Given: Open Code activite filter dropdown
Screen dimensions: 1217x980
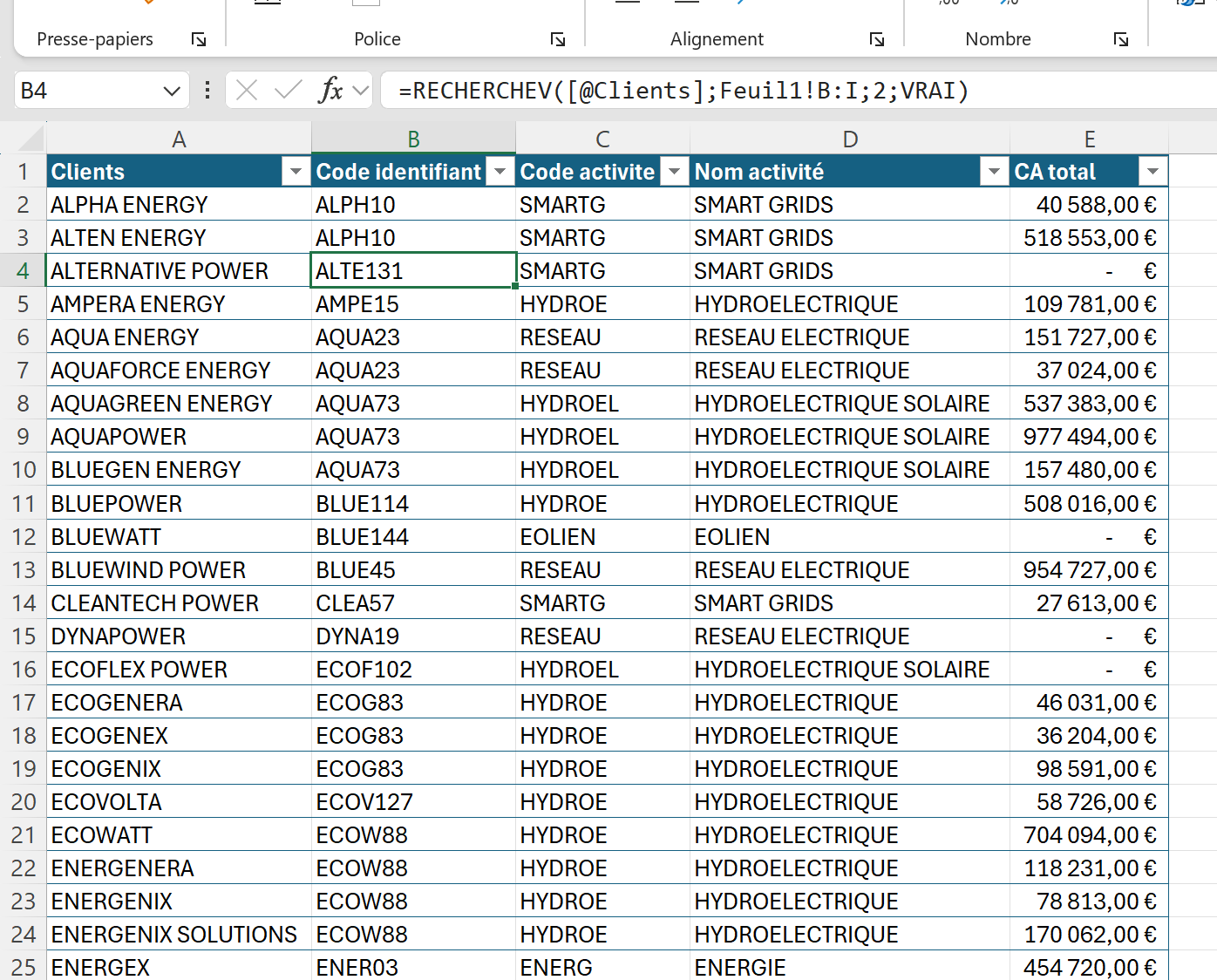Looking at the screenshot, I should tap(674, 172).
